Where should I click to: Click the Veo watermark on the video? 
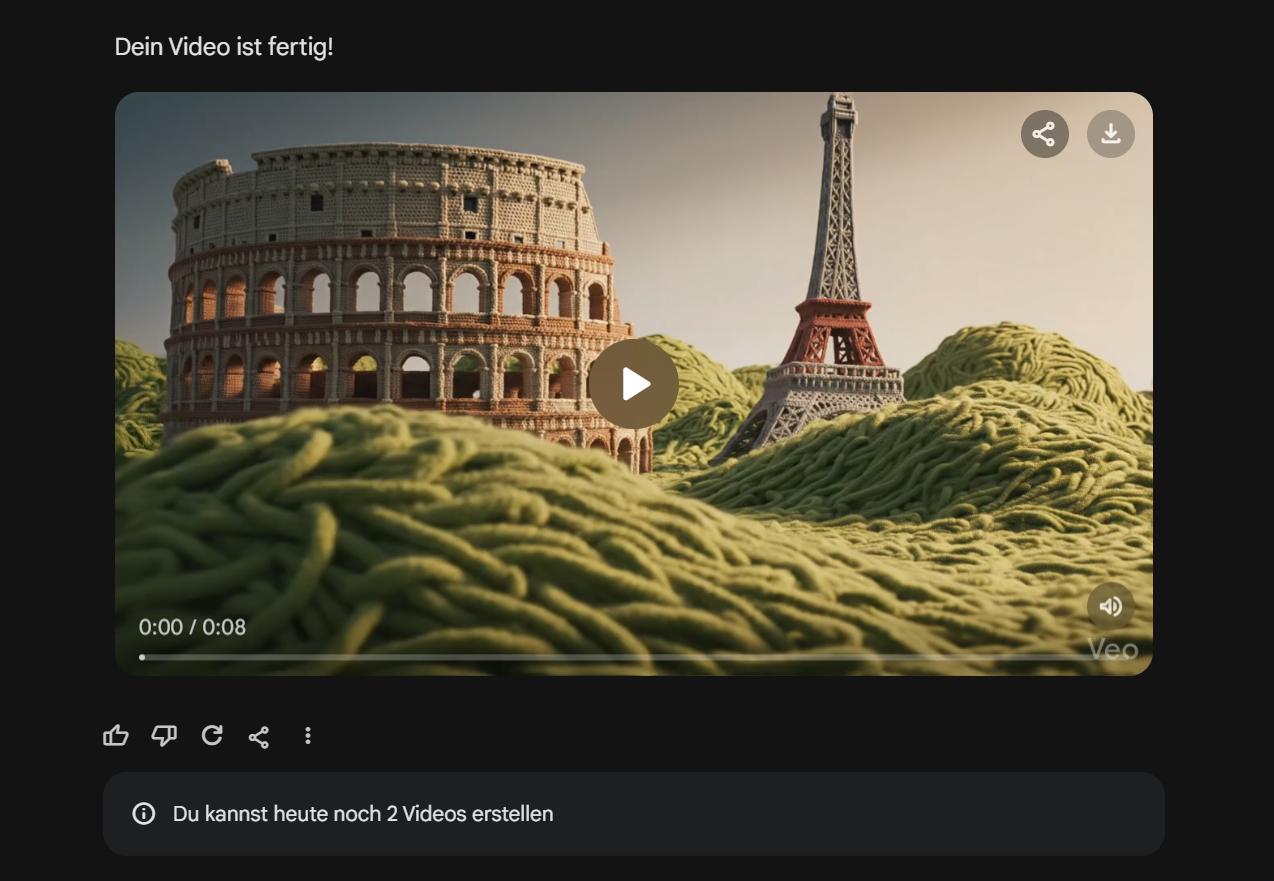click(x=1113, y=650)
